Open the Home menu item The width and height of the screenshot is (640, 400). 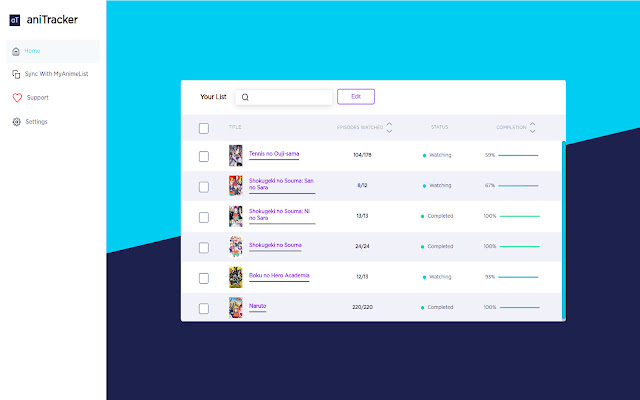point(53,51)
